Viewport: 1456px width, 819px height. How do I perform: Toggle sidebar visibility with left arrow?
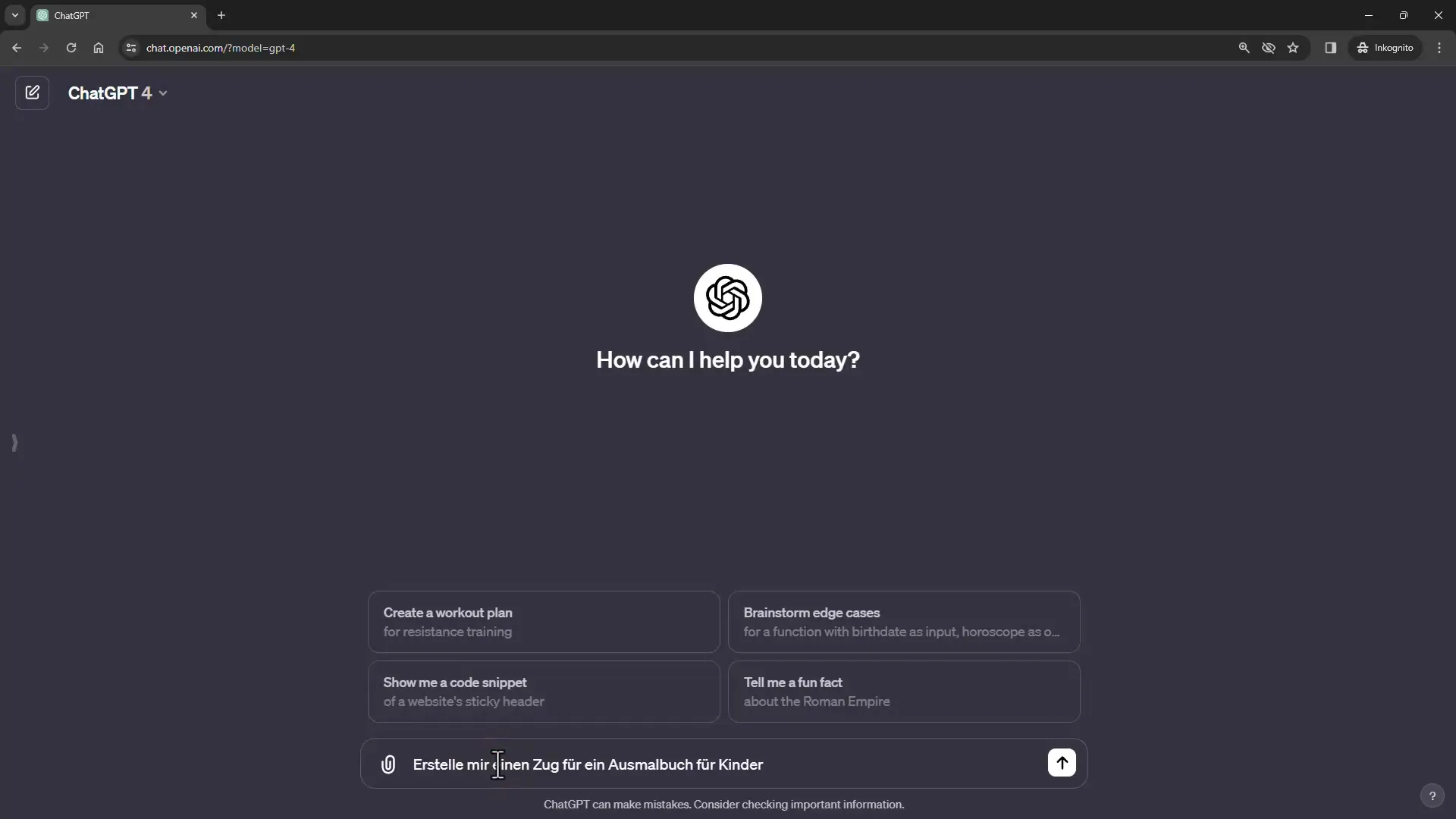(14, 443)
